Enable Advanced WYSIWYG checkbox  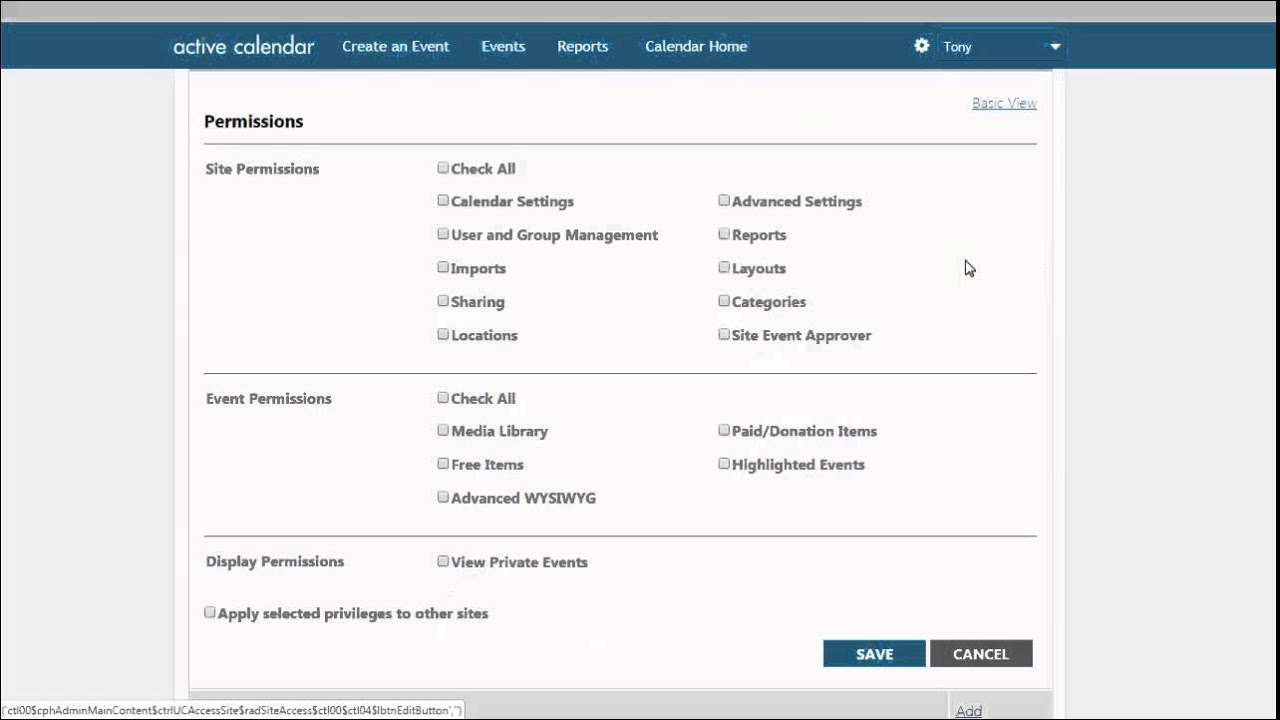[x=443, y=497]
